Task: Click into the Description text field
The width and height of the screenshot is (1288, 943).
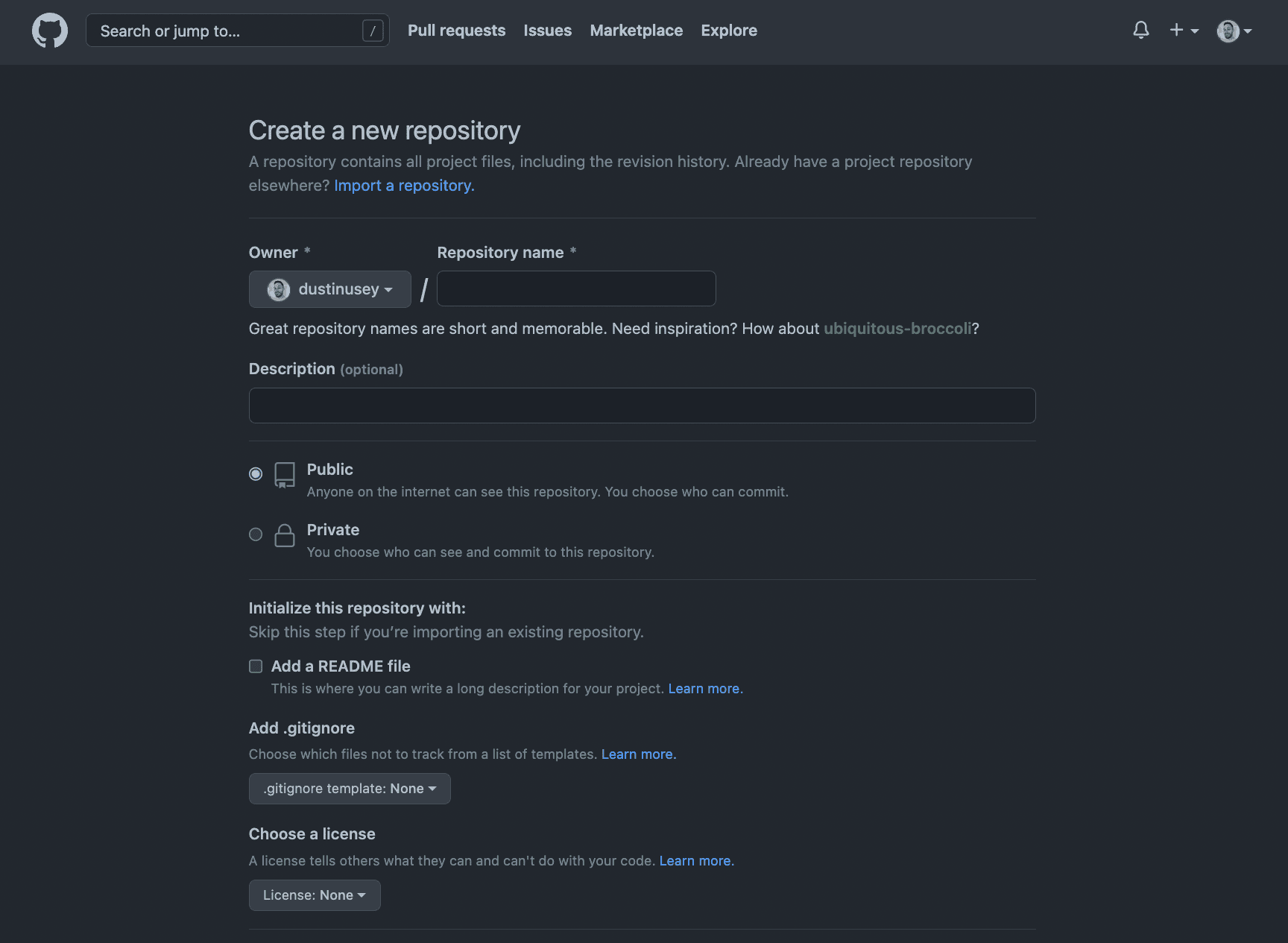Action: [642, 406]
